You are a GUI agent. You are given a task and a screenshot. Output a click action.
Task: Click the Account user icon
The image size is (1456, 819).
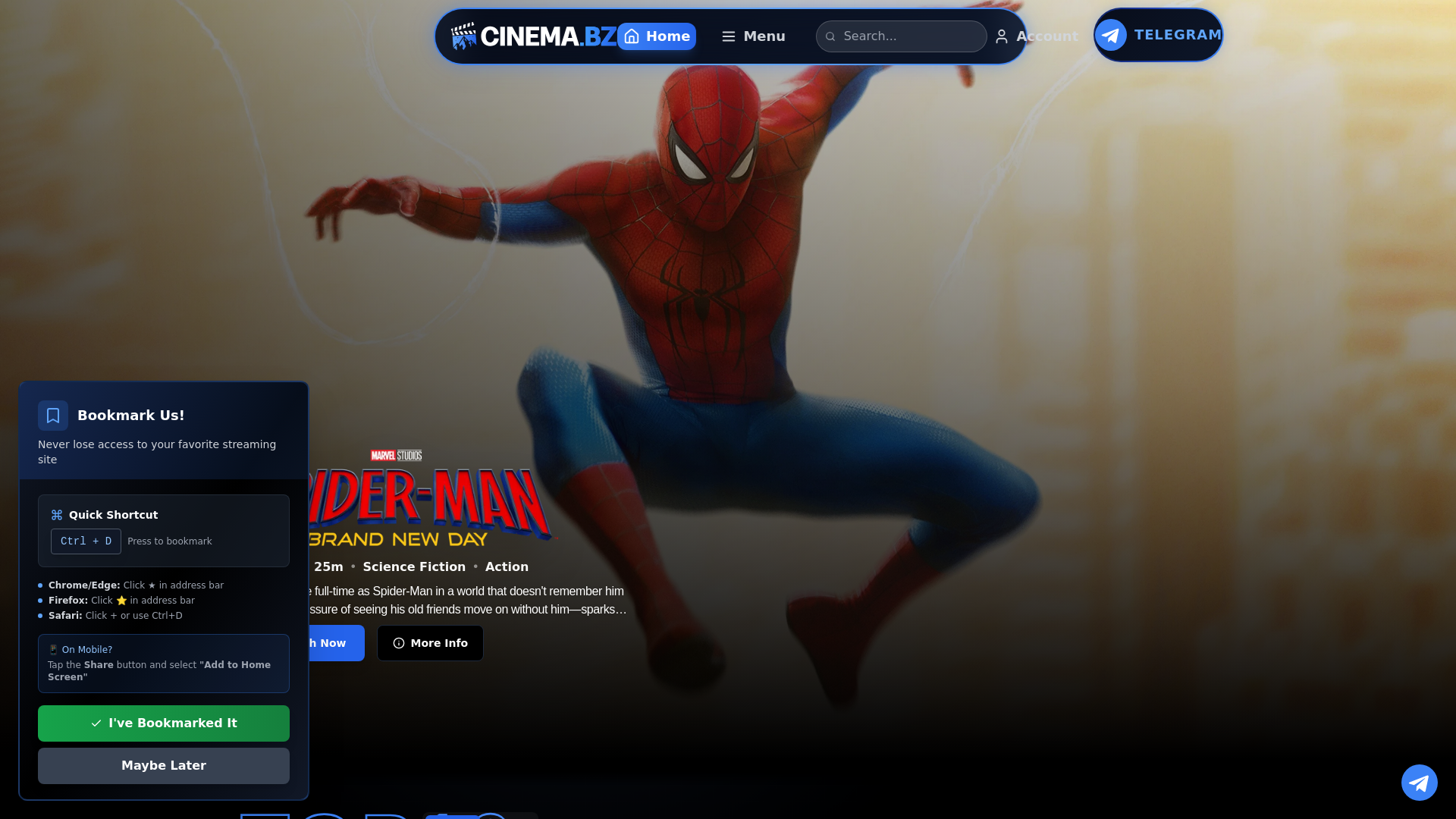tap(1002, 36)
